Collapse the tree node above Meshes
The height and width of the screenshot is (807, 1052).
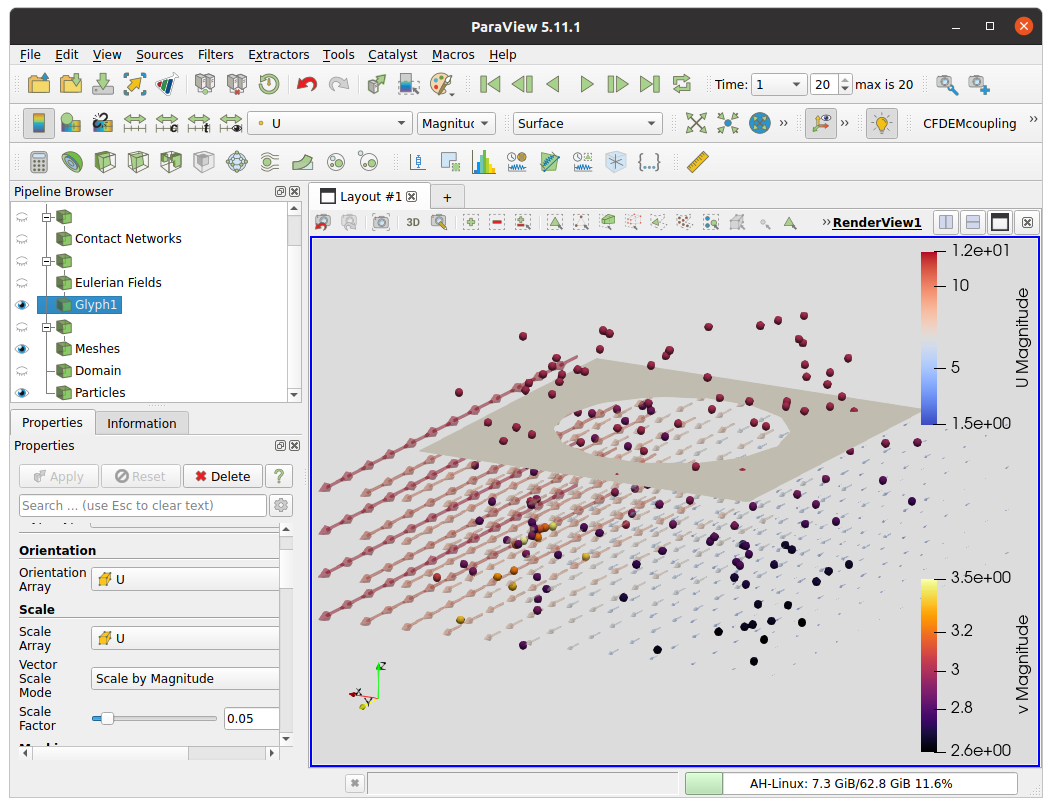coord(46,327)
